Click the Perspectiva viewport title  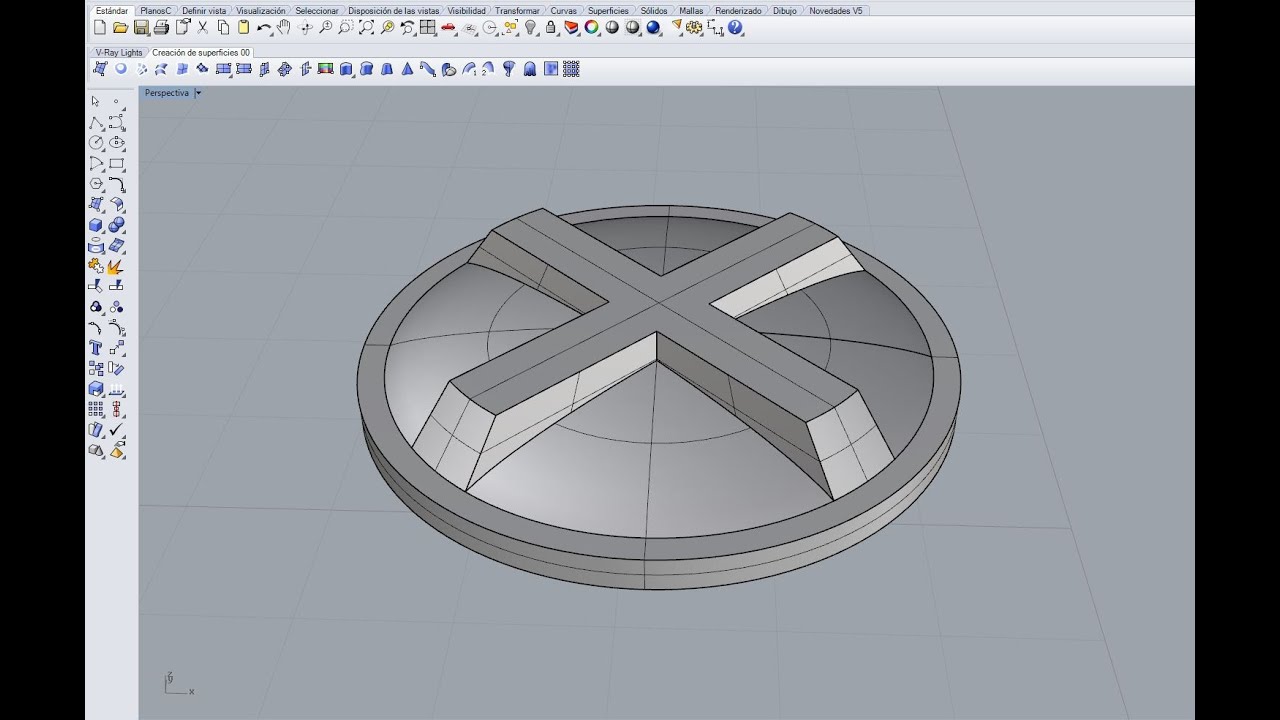click(166, 93)
